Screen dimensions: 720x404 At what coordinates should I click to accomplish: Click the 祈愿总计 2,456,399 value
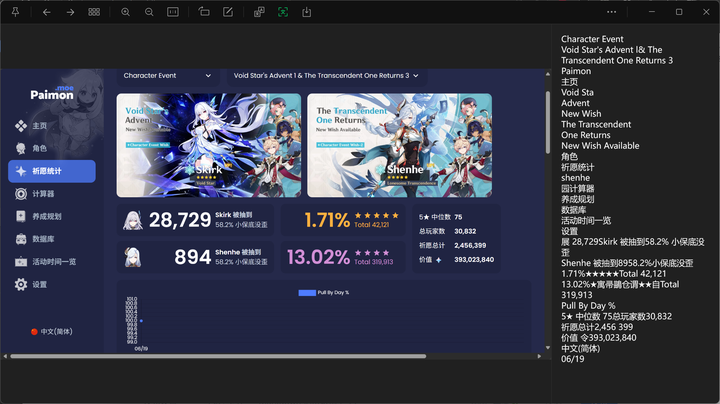(x=470, y=246)
